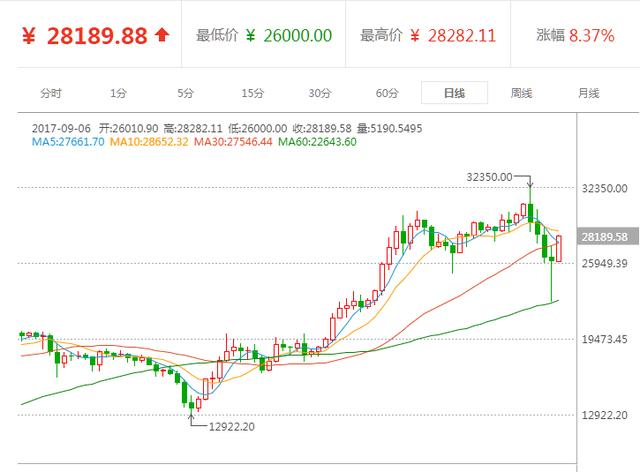Screen dimensions: 640x472
Task: Click the lowest price value 26000.00
Action: point(298,36)
